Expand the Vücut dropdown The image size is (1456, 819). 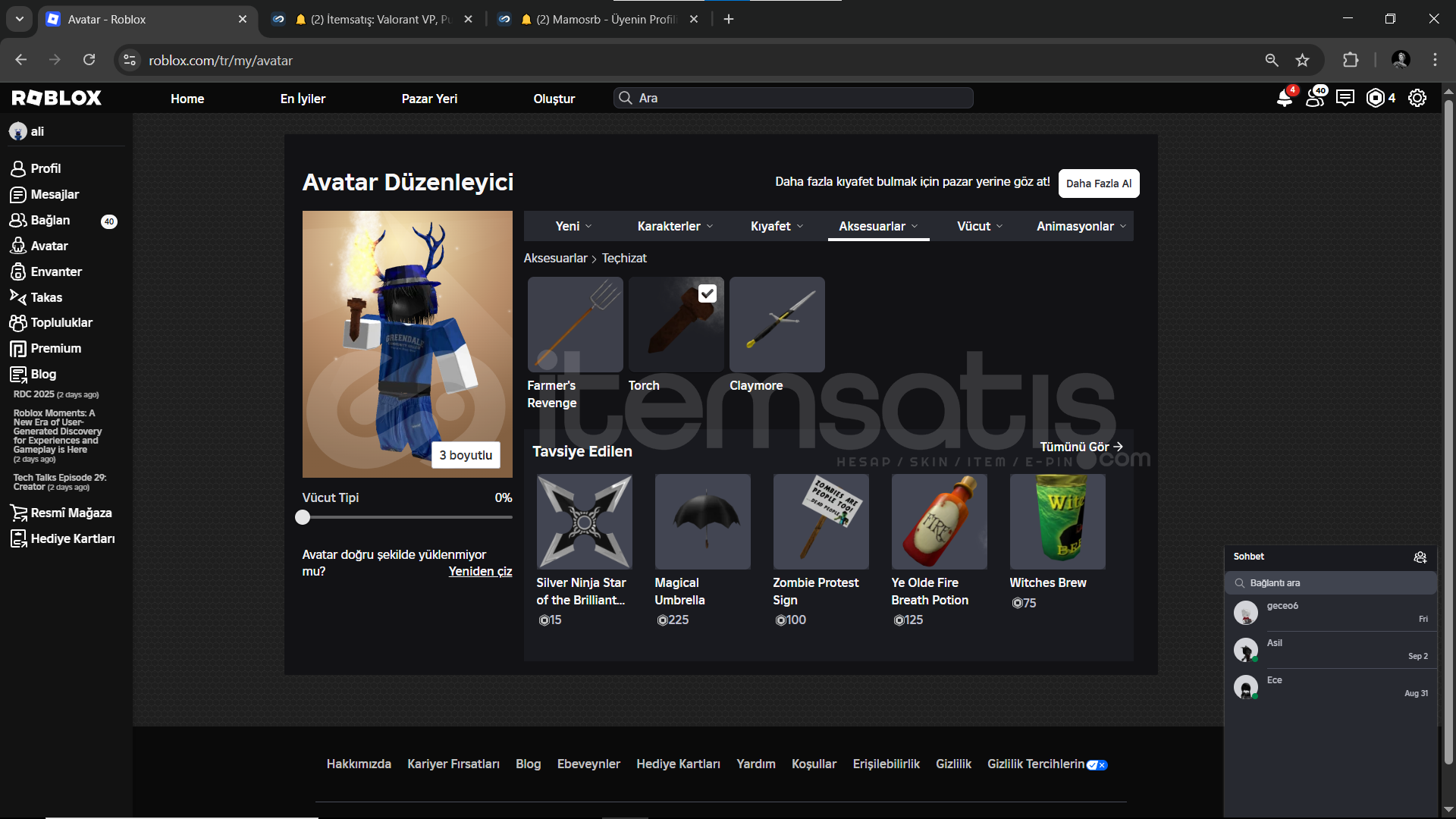point(980,226)
